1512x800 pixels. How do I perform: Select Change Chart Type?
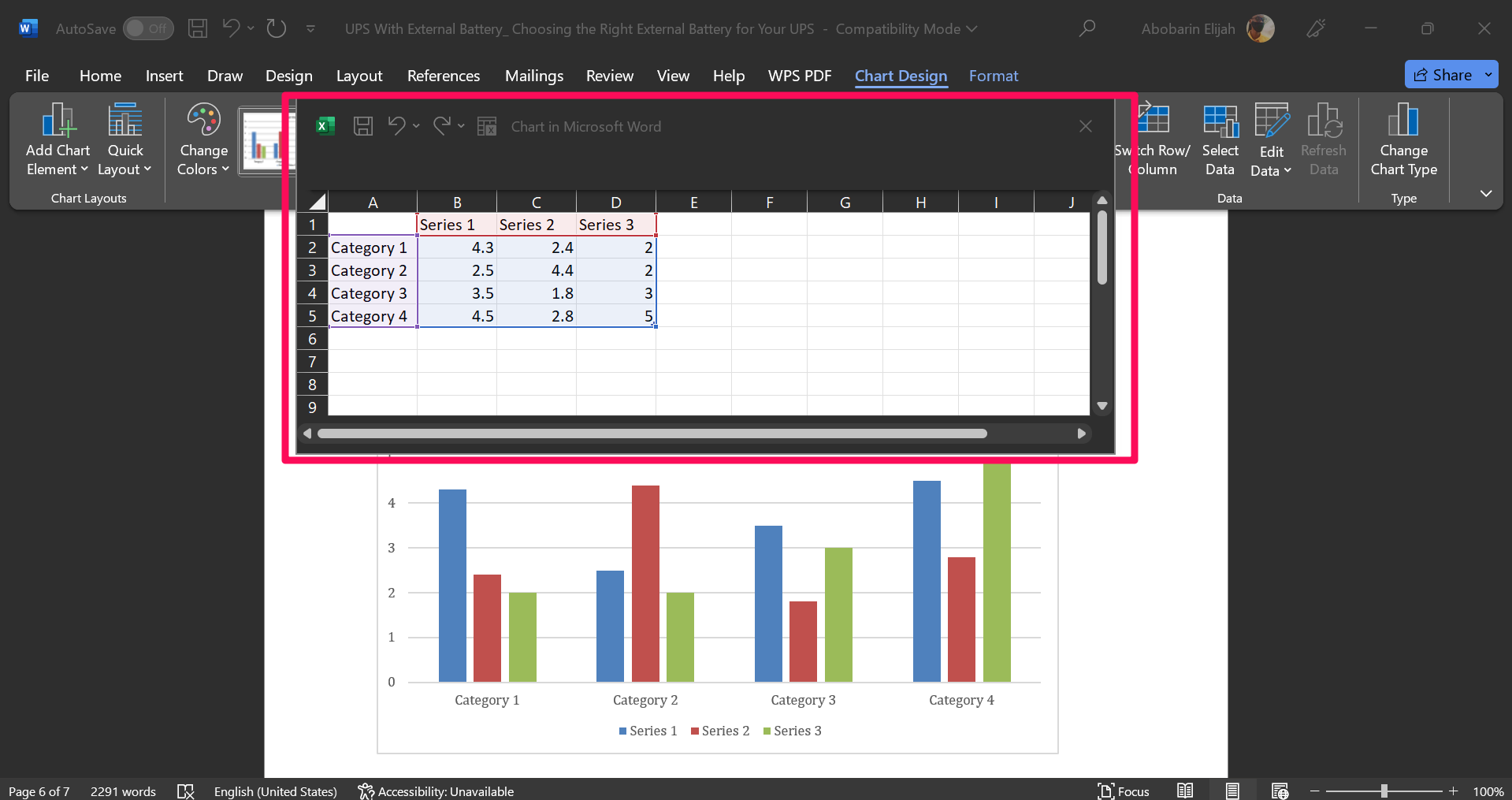tap(1403, 140)
